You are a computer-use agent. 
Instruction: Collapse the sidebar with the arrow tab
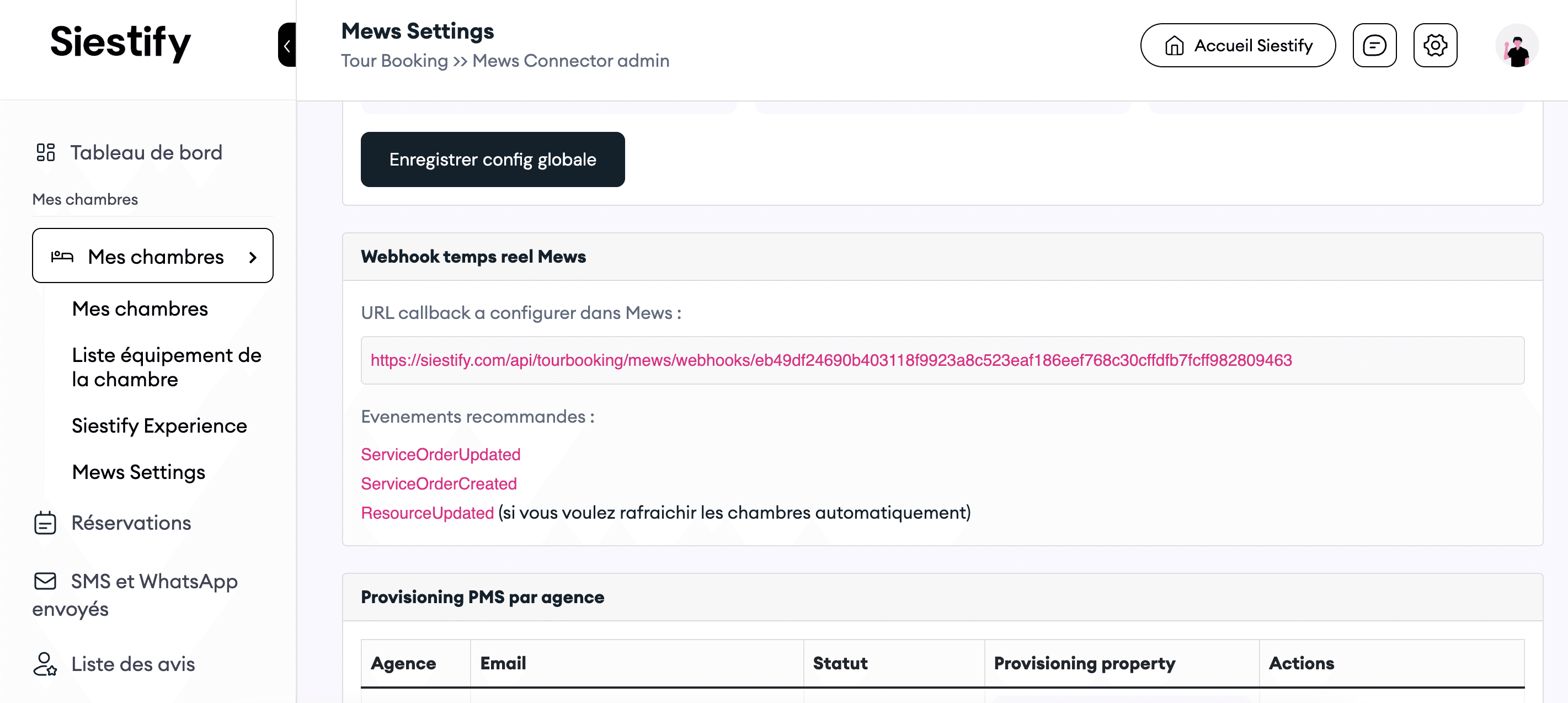pos(287,45)
